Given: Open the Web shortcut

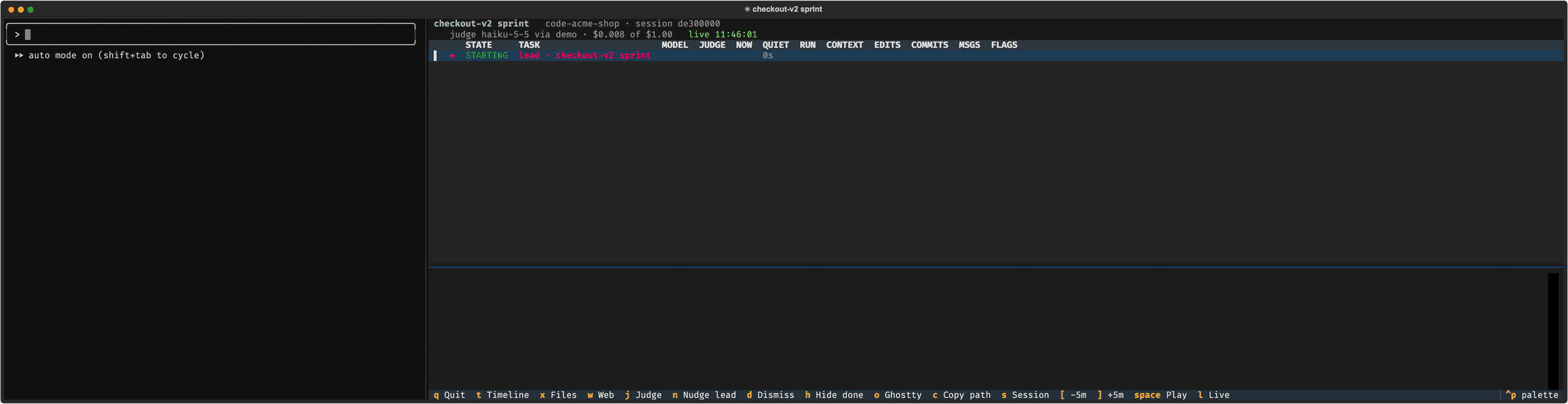Looking at the screenshot, I should click(x=600, y=395).
